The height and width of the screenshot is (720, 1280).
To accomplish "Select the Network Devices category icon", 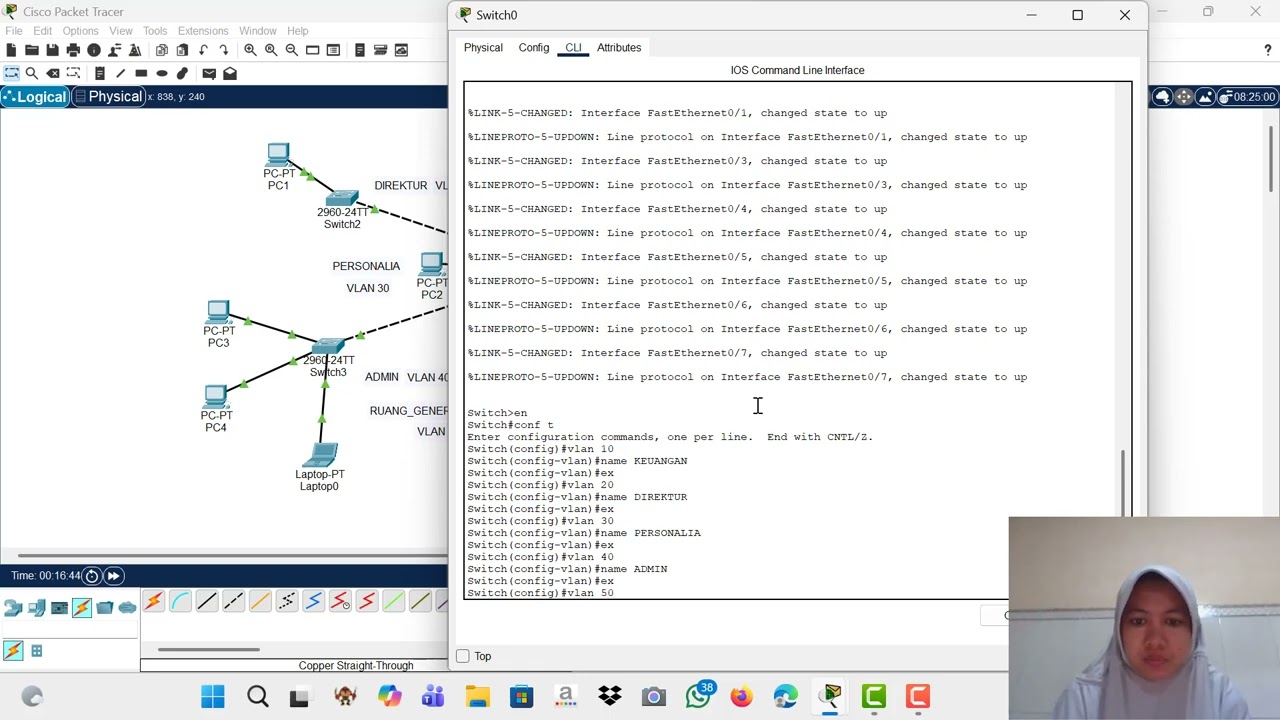I will pos(13,607).
